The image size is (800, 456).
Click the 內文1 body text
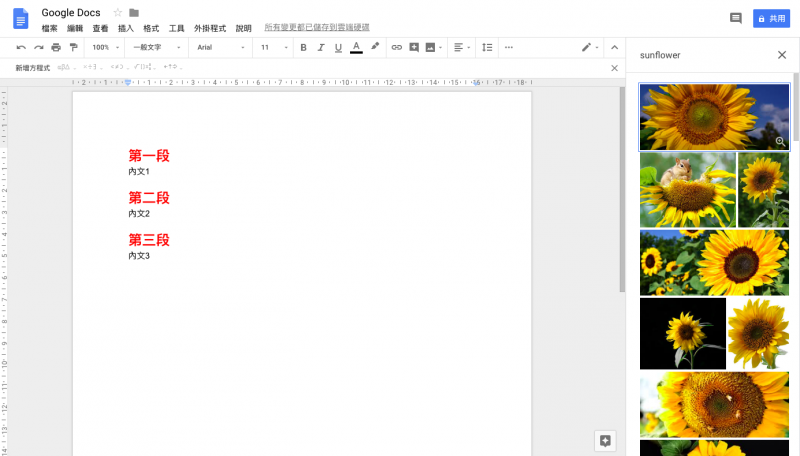pyautogui.click(x=139, y=171)
